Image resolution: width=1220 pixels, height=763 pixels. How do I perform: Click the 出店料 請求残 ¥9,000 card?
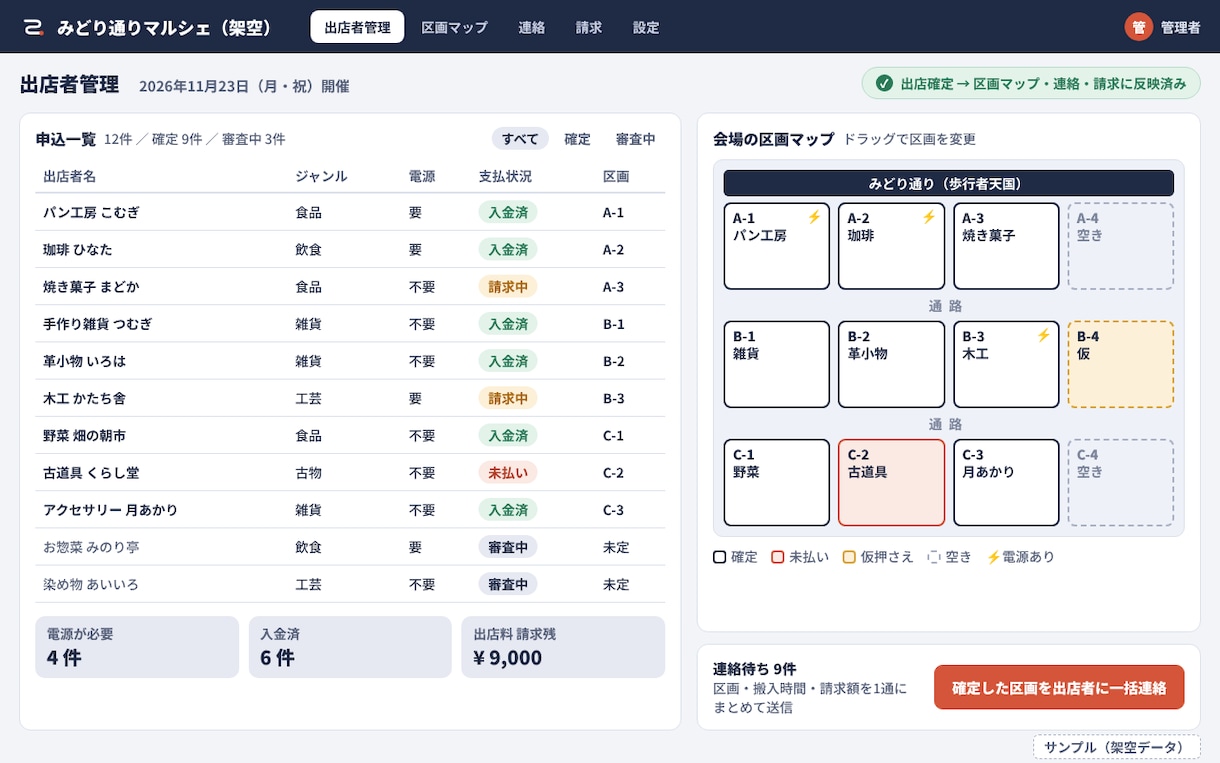[563, 647]
